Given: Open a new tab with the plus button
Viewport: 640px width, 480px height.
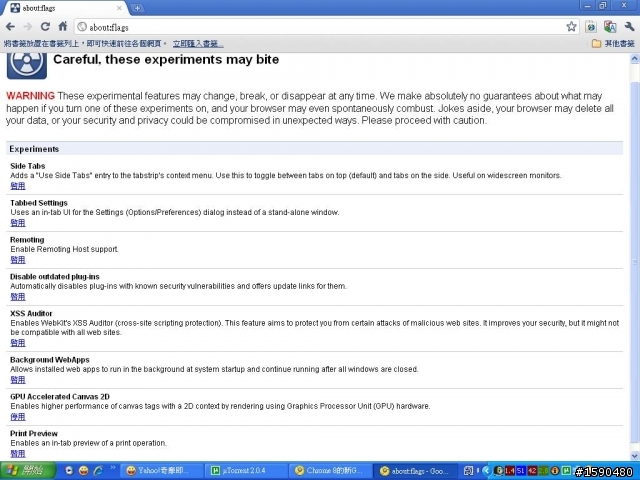Looking at the screenshot, I should (x=137, y=8).
